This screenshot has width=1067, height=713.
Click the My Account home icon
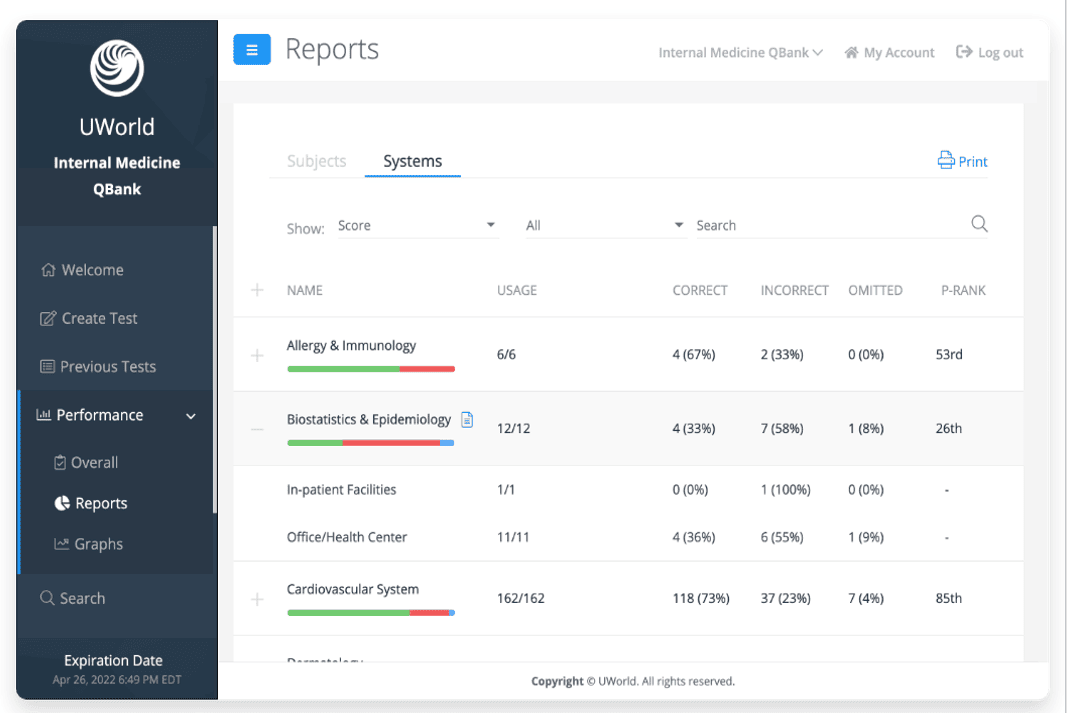click(851, 52)
